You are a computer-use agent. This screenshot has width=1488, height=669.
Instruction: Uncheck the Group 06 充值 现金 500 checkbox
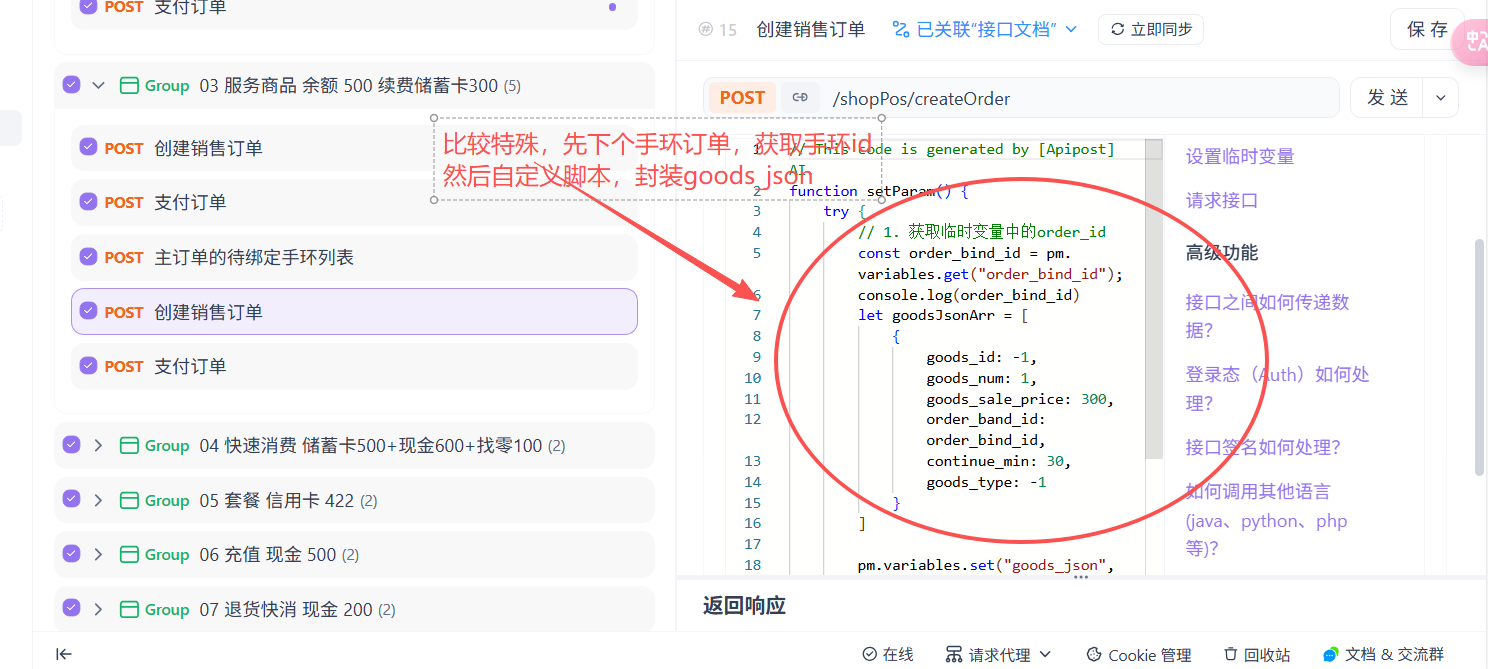(x=71, y=554)
